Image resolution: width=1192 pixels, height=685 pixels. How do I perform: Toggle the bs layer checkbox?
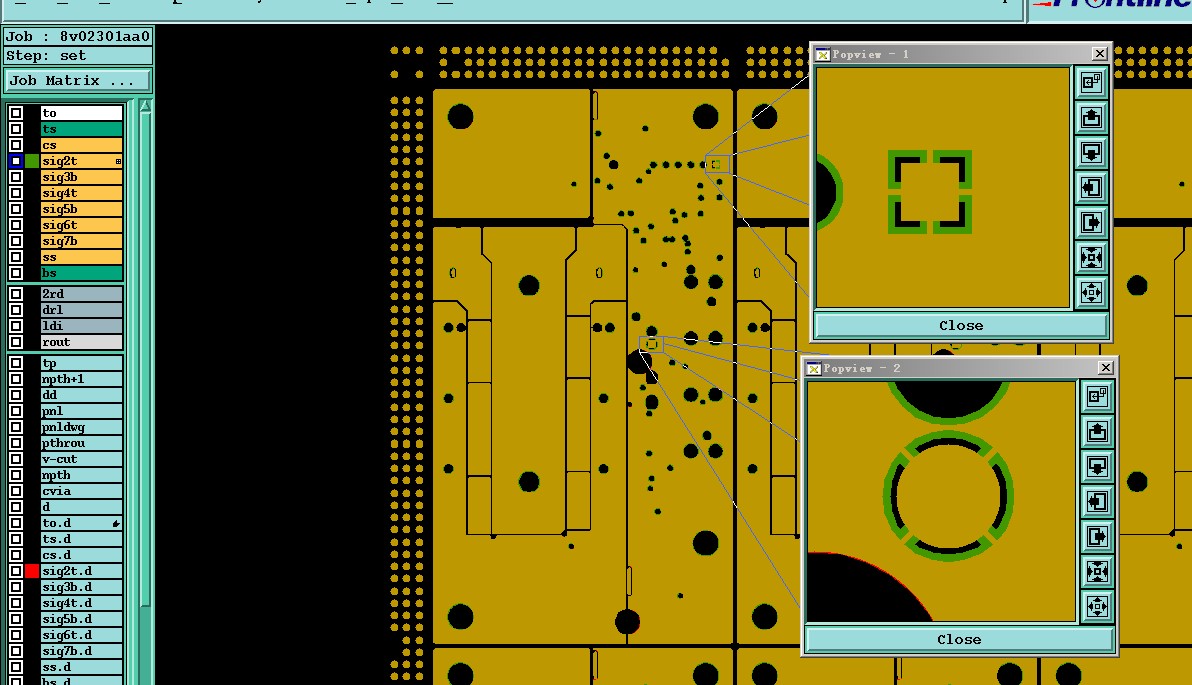[x=16, y=272]
